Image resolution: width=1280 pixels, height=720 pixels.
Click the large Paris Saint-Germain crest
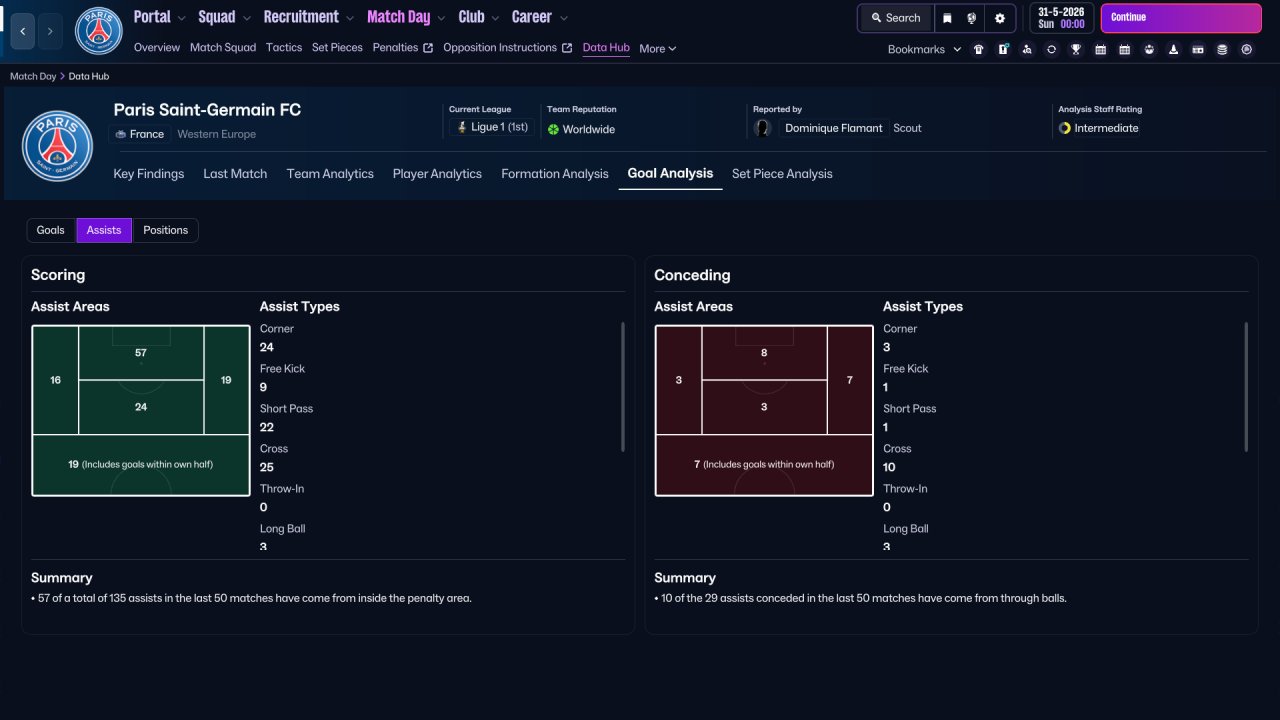click(57, 146)
